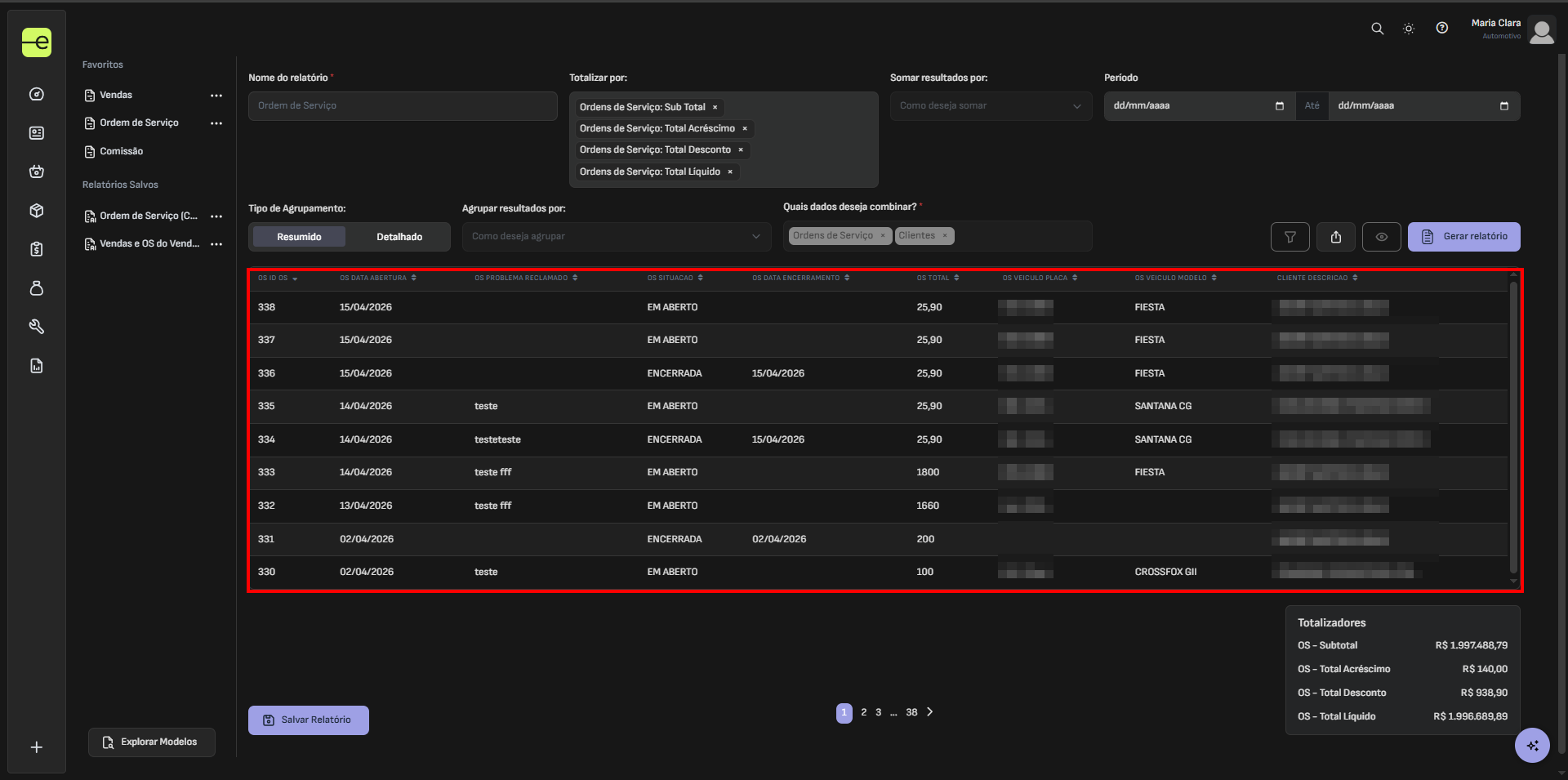The height and width of the screenshot is (780, 1568).
Task: Open the wrench tools sidebar icon
Action: click(x=37, y=327)
